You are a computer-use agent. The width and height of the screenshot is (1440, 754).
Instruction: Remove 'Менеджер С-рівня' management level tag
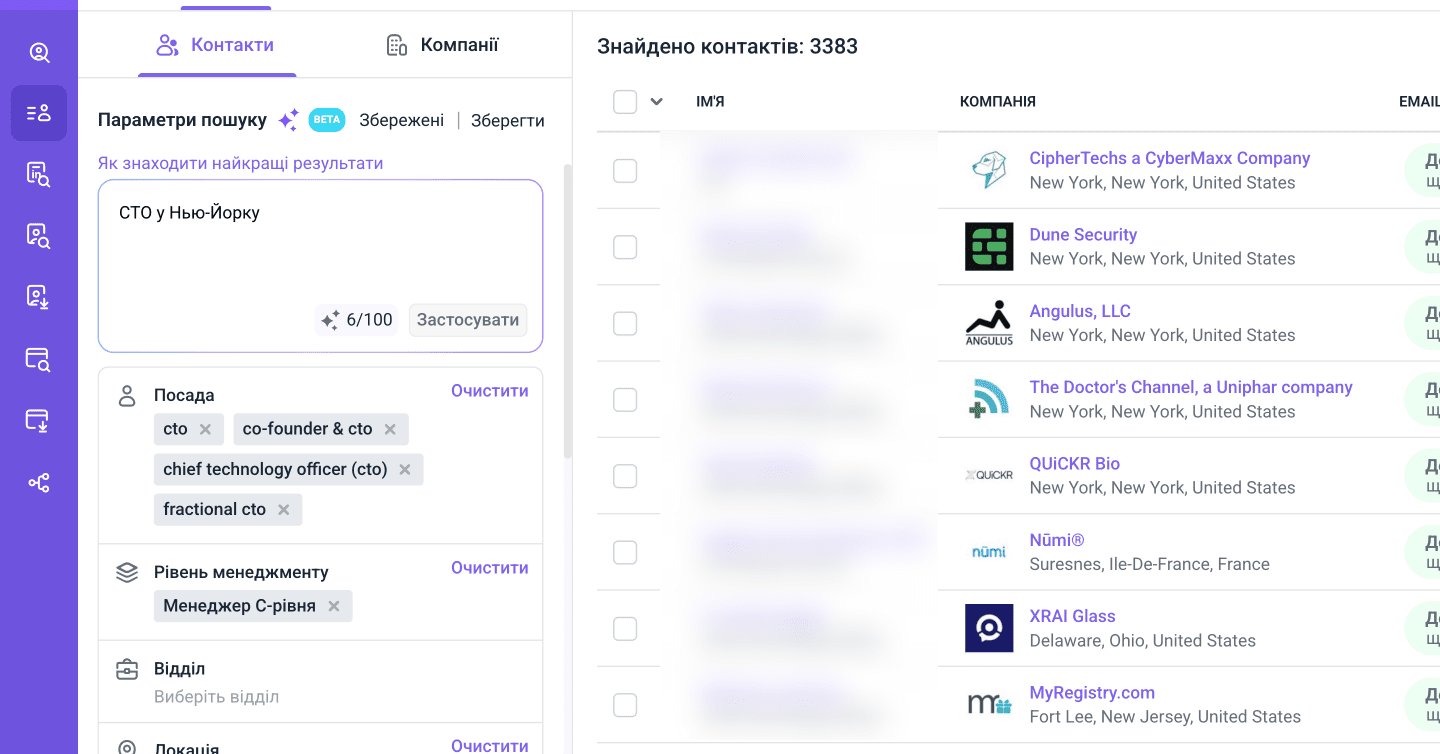[x=334, y=606]
